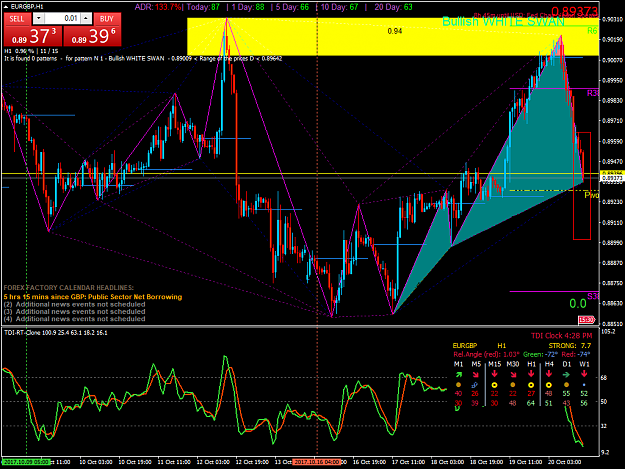Click the 'Red: -74°' angle value
Image resolution: width=625 pixels, height=469 pixels.
point(576,354)
